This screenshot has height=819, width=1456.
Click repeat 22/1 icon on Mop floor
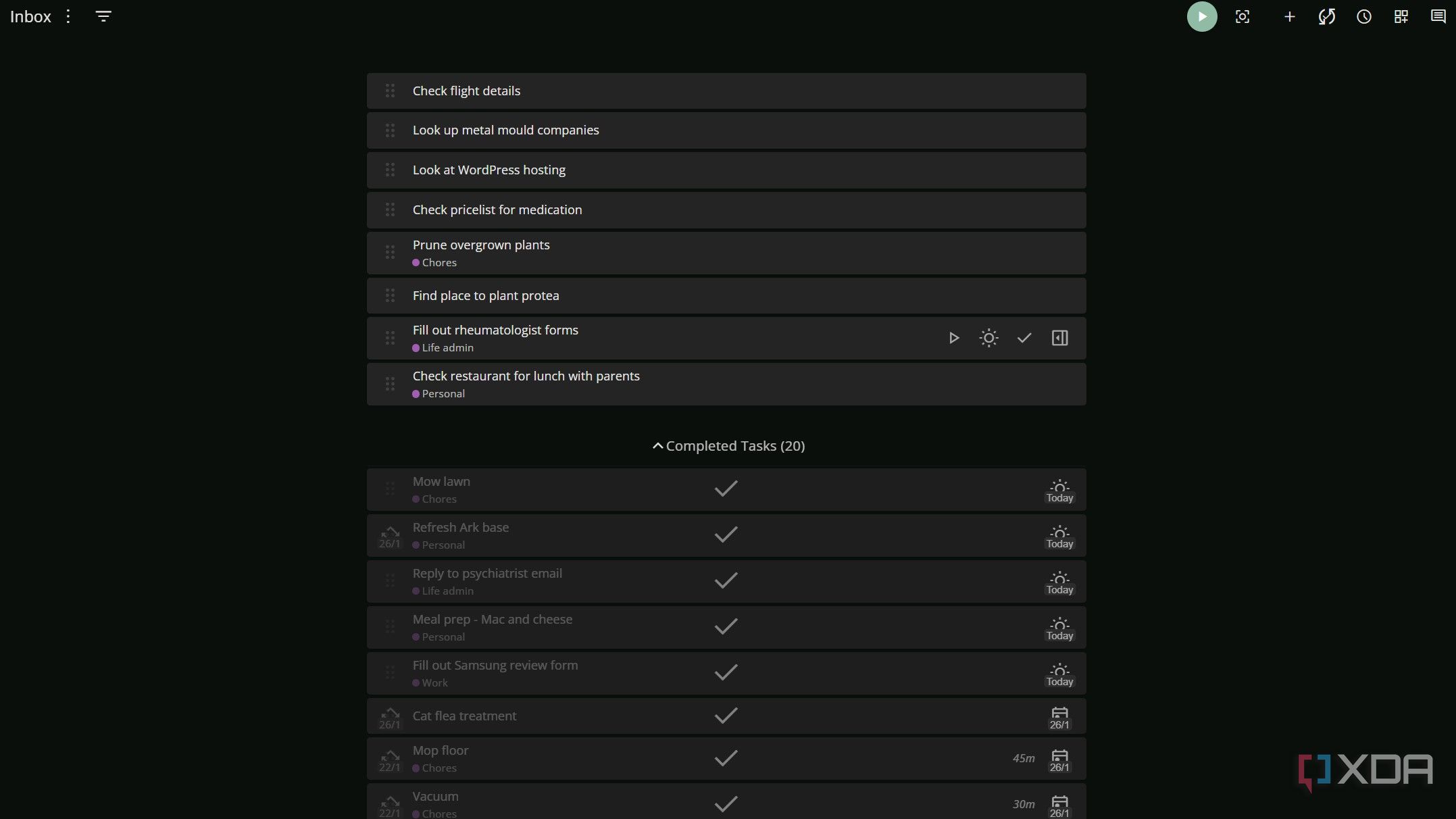(389, 760)
